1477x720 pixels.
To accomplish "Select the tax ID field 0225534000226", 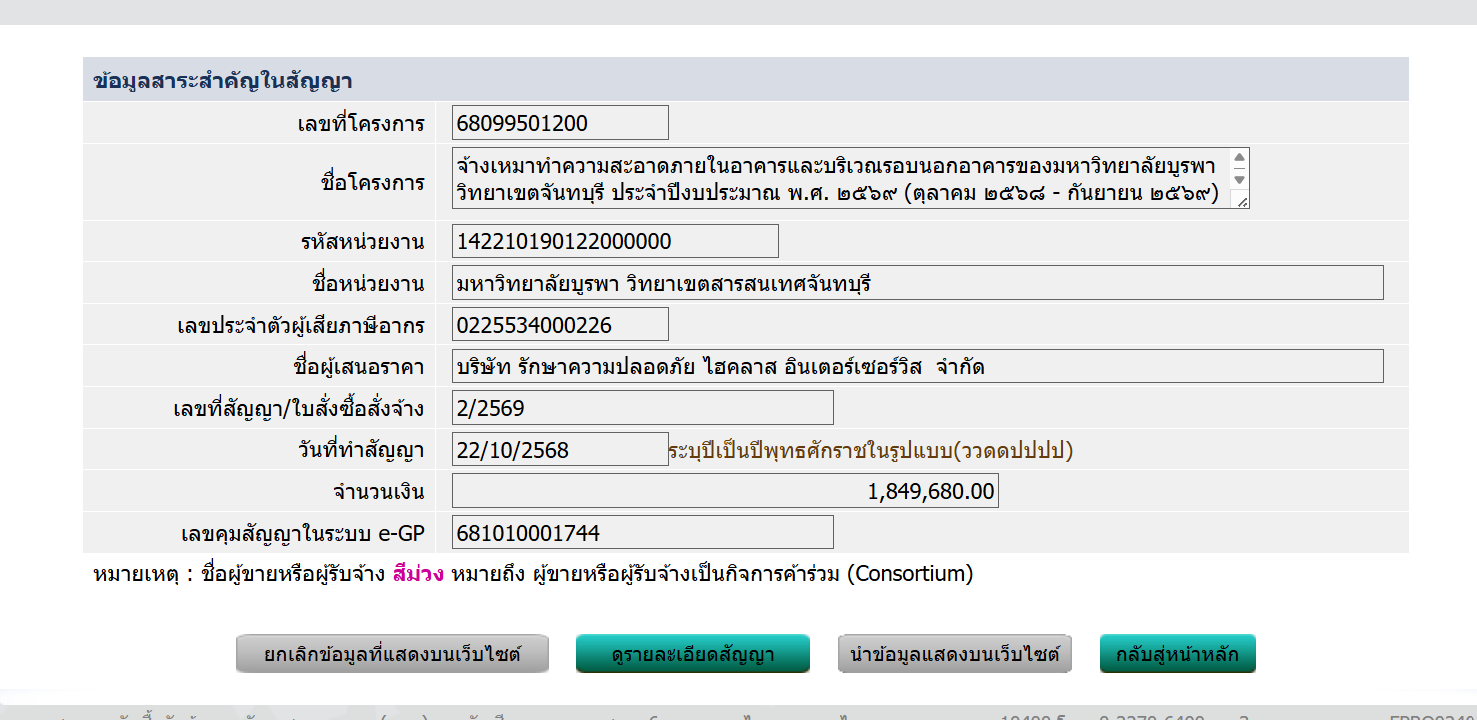I will click(x=560, y=325).
